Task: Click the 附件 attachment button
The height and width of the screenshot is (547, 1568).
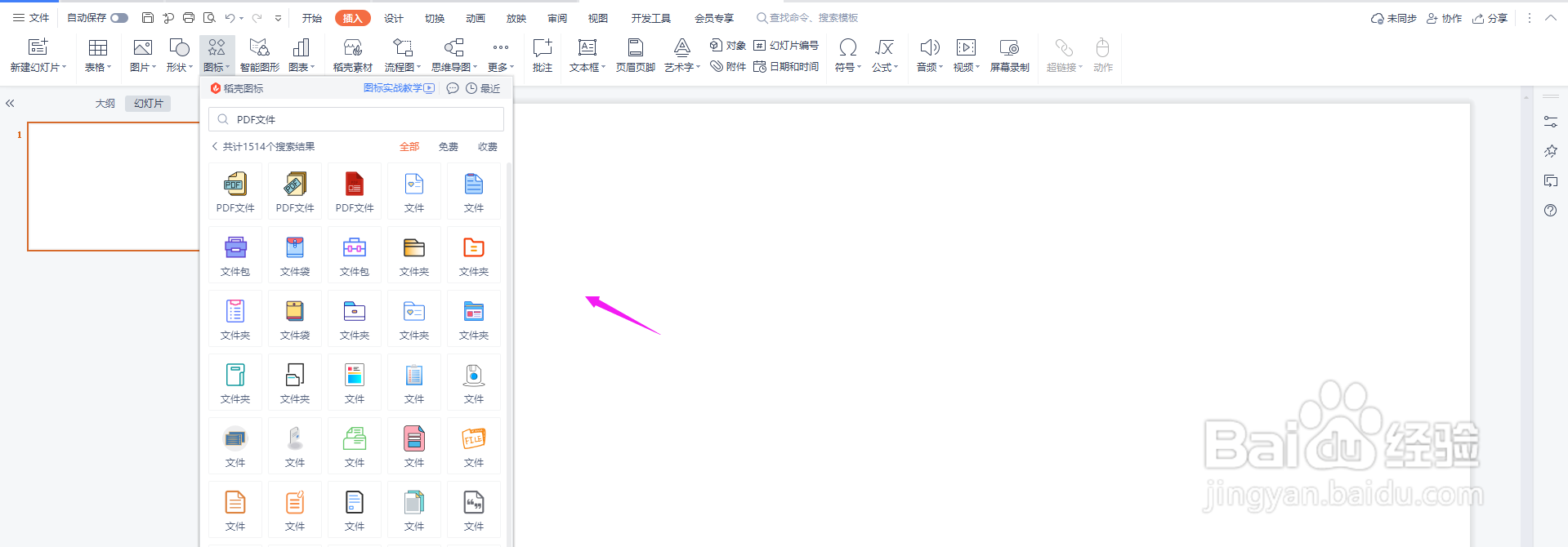Action: pyautogui.click(x=727, y=67)
